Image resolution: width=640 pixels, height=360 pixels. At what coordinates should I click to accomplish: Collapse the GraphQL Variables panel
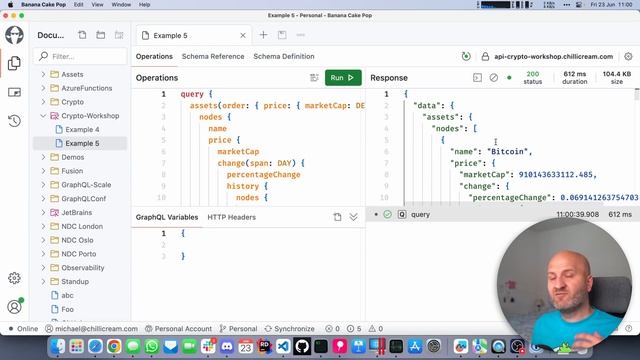click(x=353, y=217)
